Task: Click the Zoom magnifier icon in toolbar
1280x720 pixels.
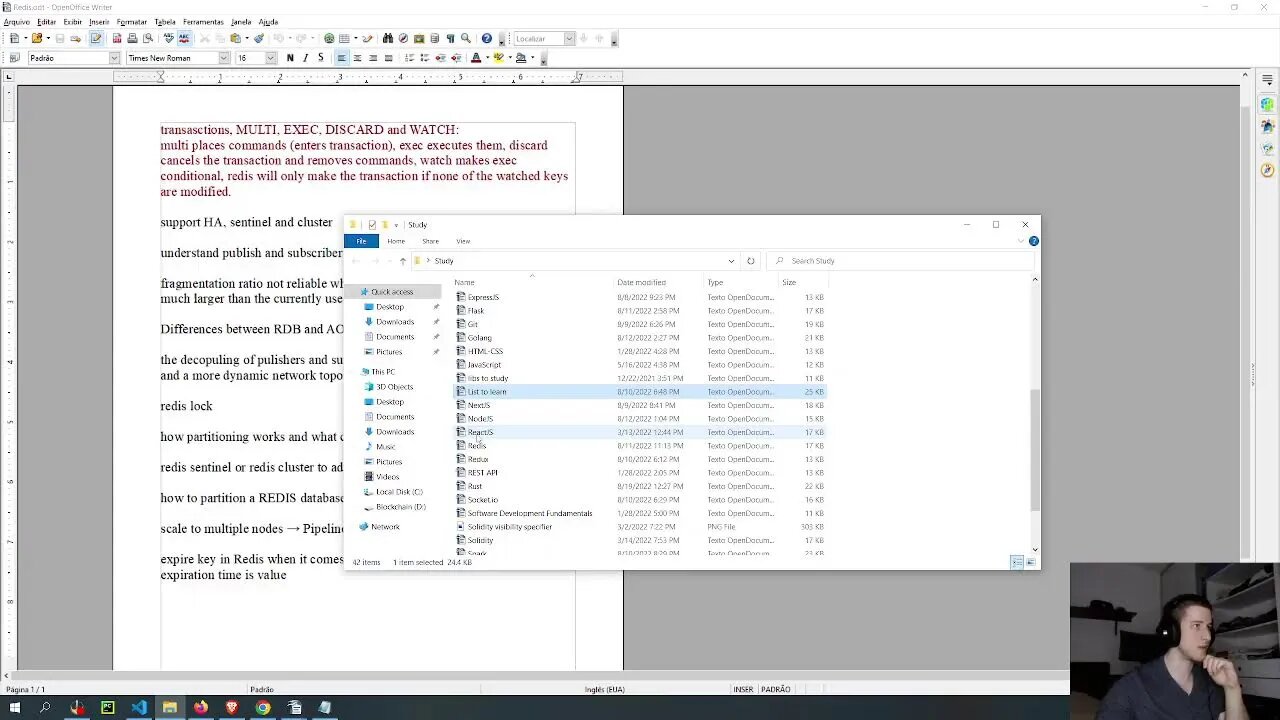Action: pos(466,39)
